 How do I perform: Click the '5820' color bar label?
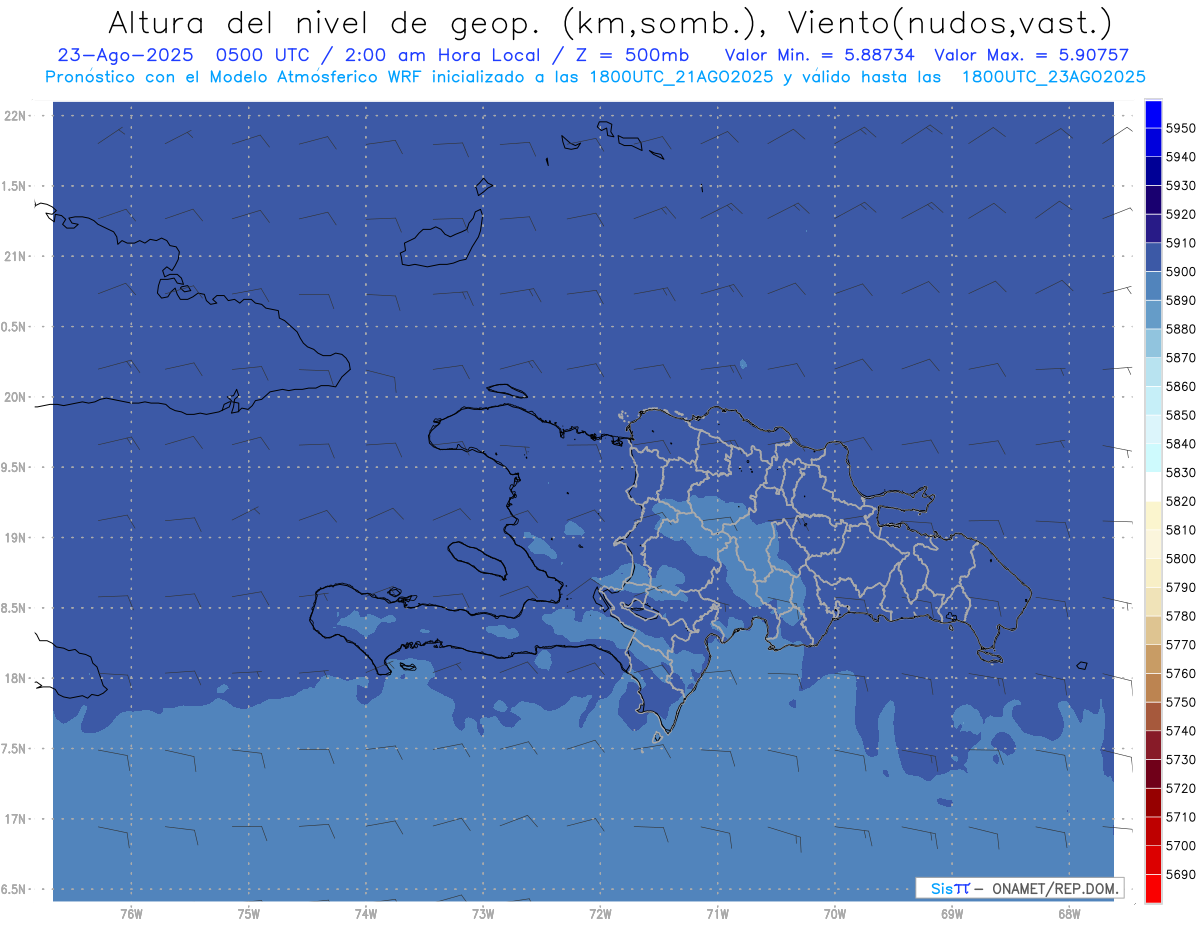pyautogui.click(x=1180, y=501)
